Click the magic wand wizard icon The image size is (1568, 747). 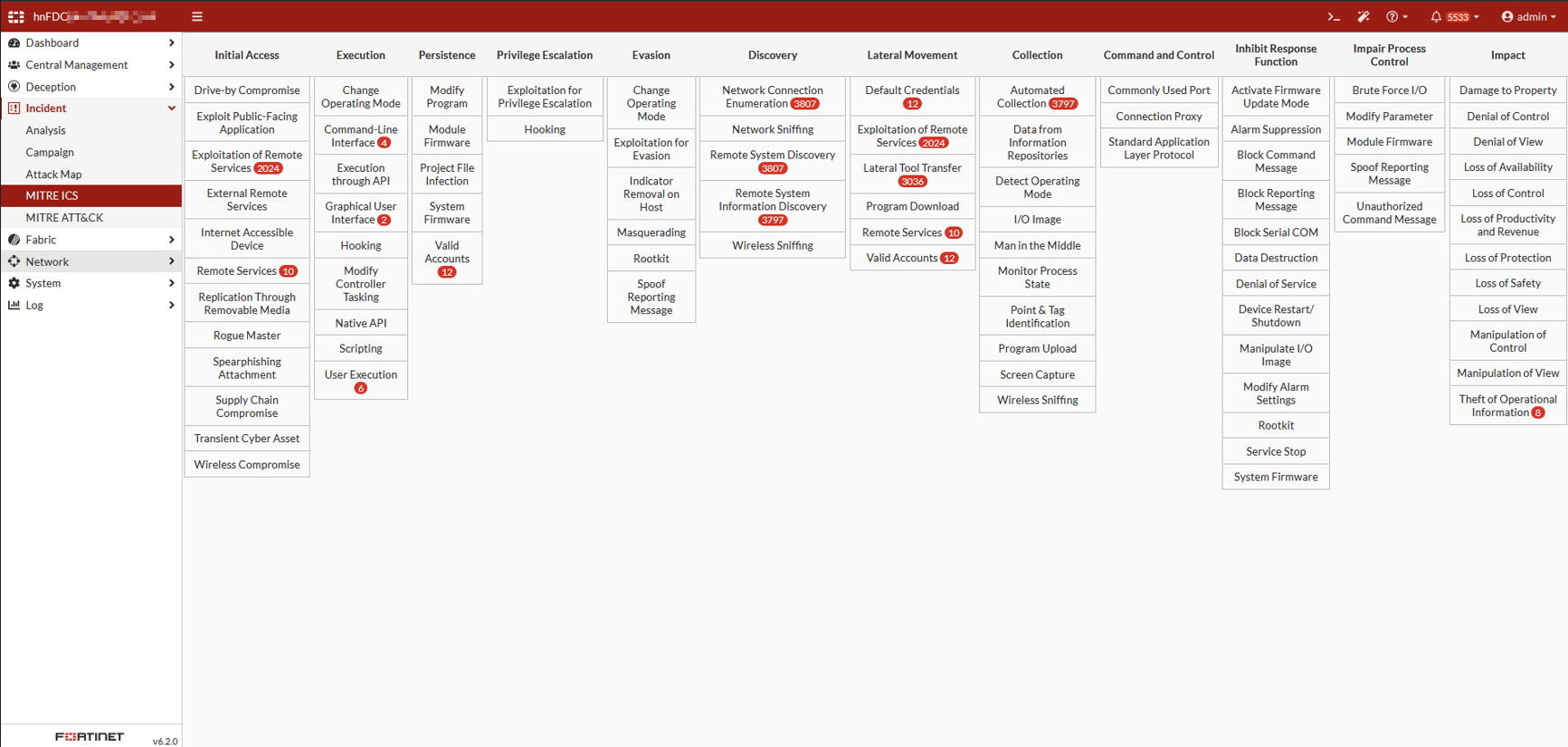coord(1364,16)
